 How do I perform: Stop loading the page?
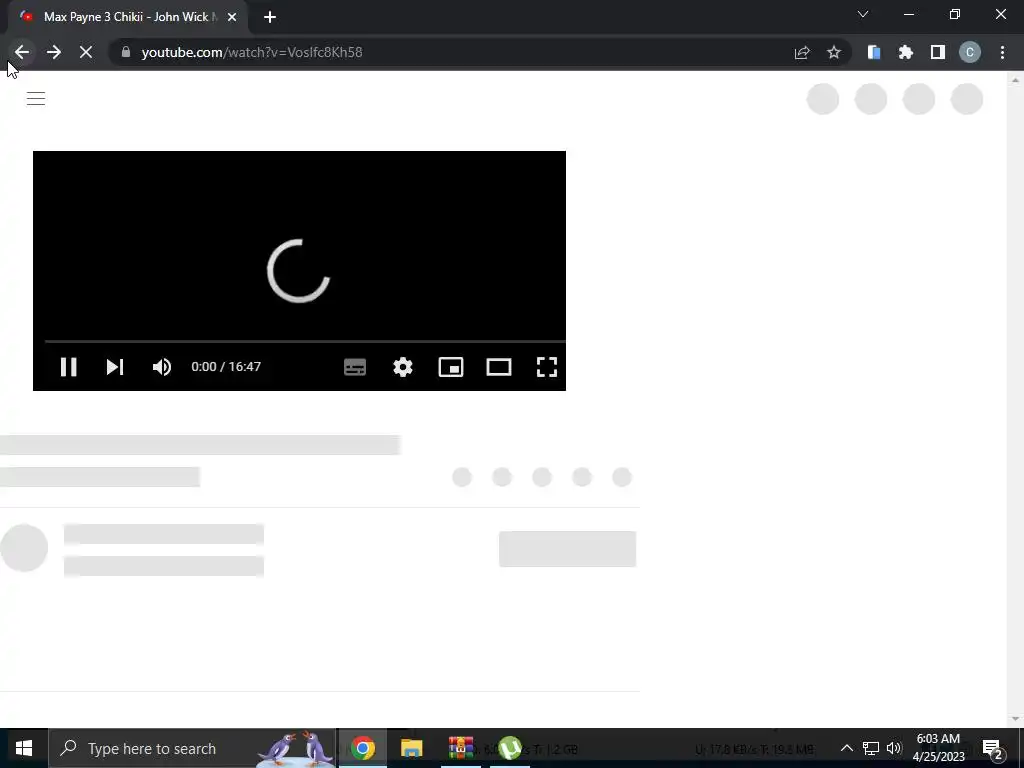86,52
